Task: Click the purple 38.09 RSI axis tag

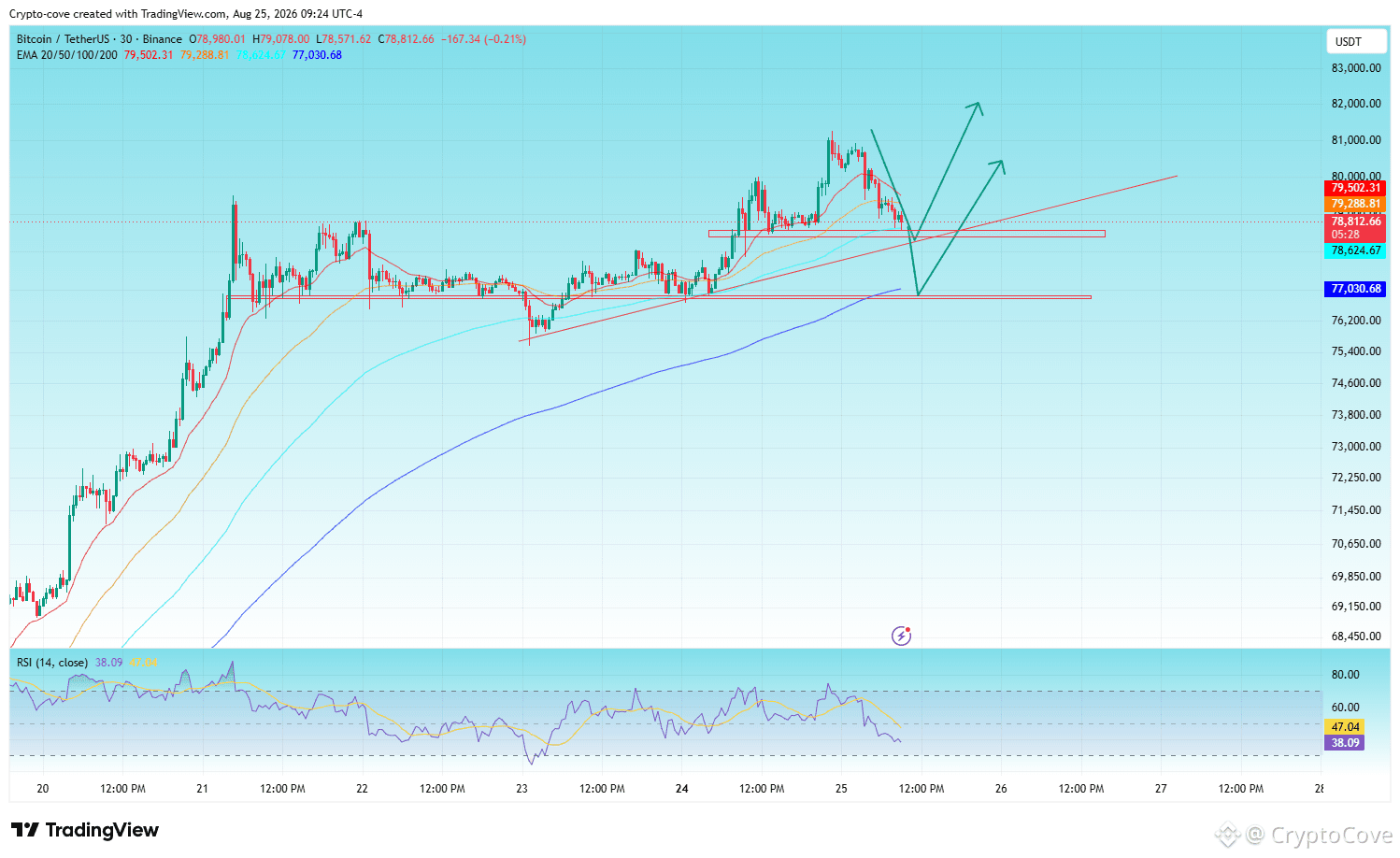Action: pos(1345,743)
